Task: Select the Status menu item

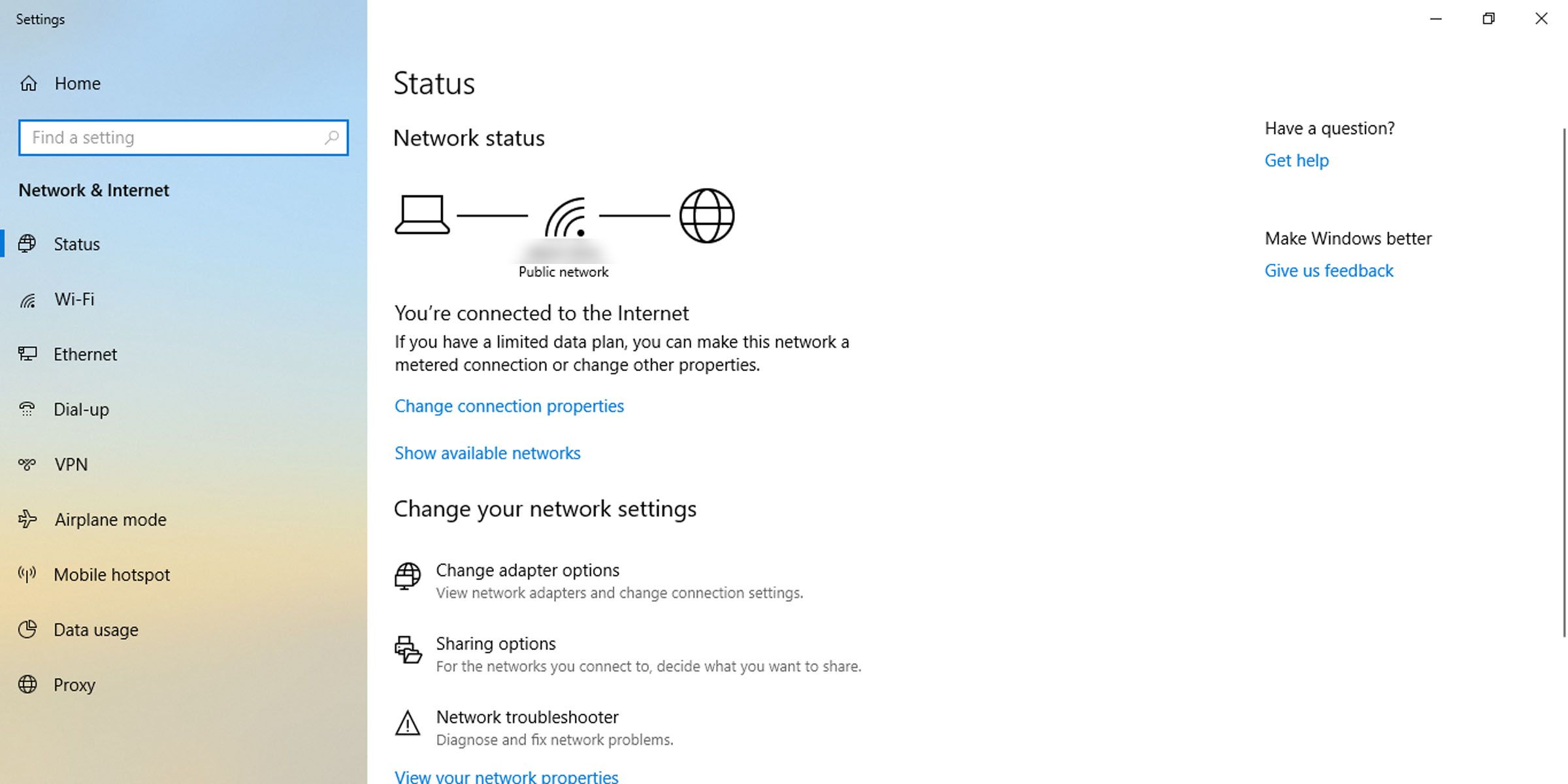Action: click(x=76, y=244)
